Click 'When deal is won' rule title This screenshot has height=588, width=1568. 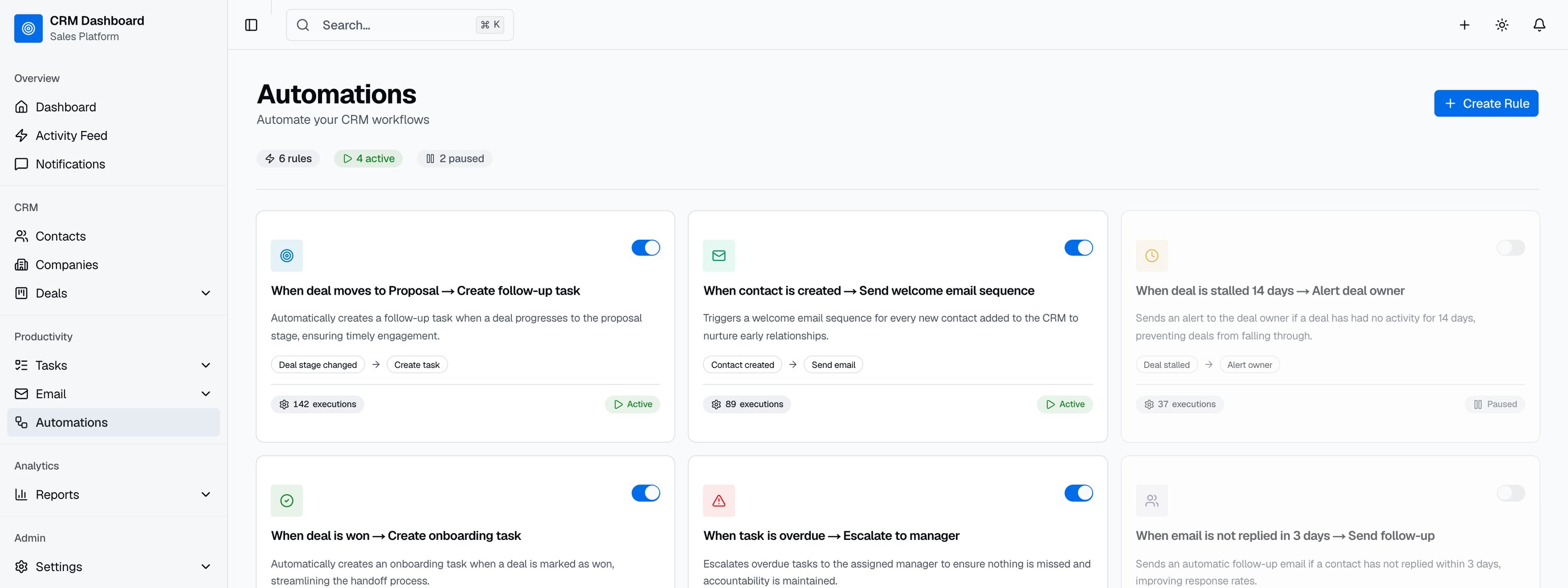[x=396, y=536]
